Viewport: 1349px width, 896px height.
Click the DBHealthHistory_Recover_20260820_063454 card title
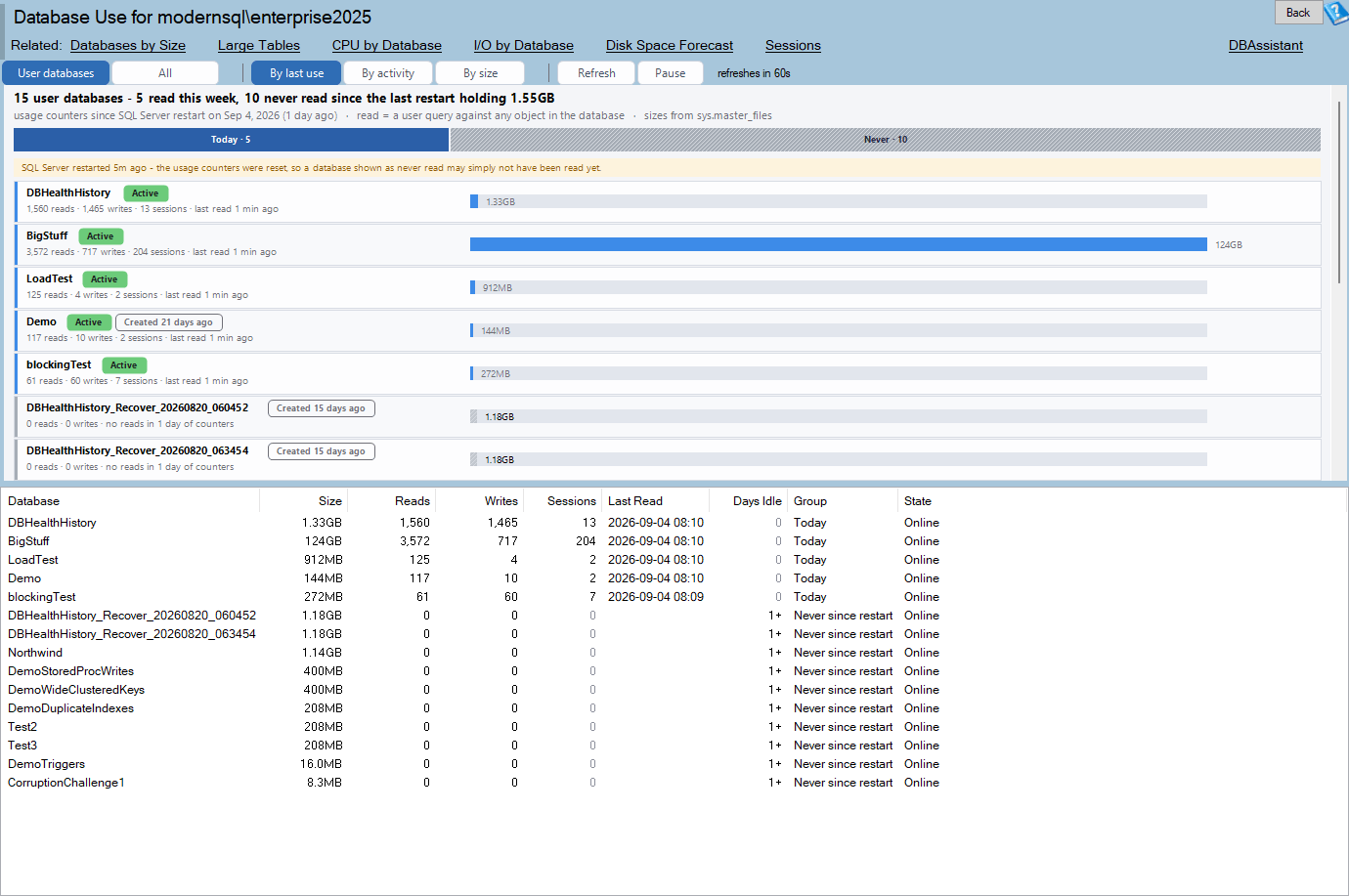point(137,450)
